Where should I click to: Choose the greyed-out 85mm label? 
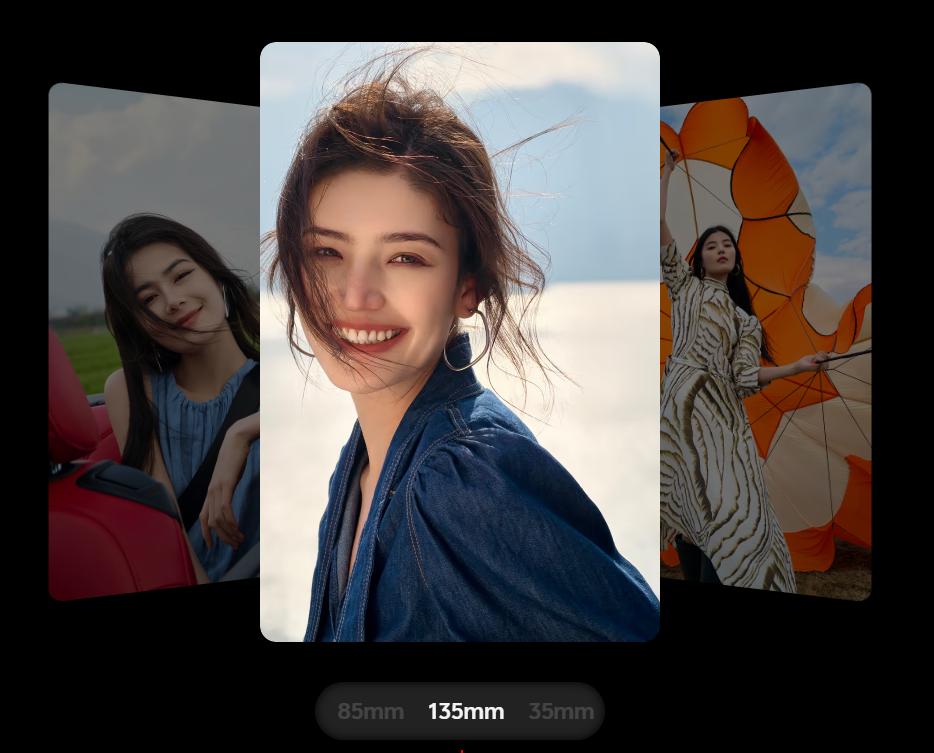coord(371,712)
